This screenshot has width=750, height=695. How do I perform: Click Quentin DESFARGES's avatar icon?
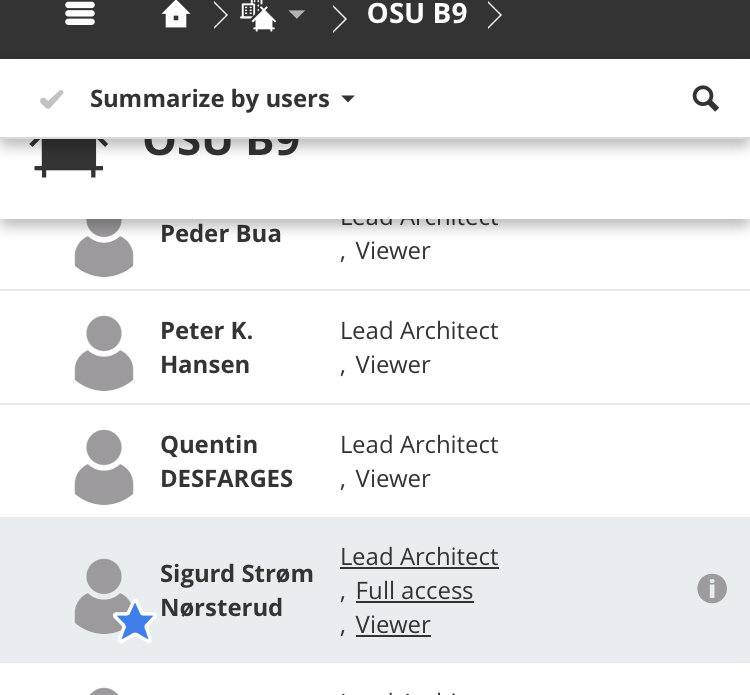104,466
